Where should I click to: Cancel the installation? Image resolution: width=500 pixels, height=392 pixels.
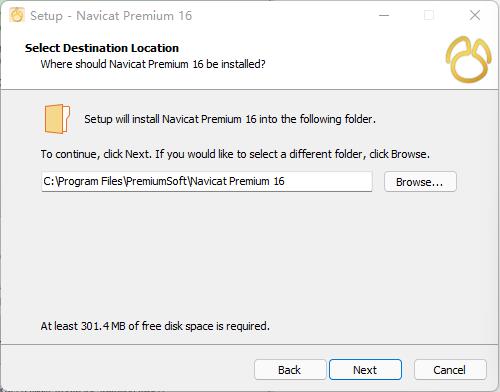point(450,370)
